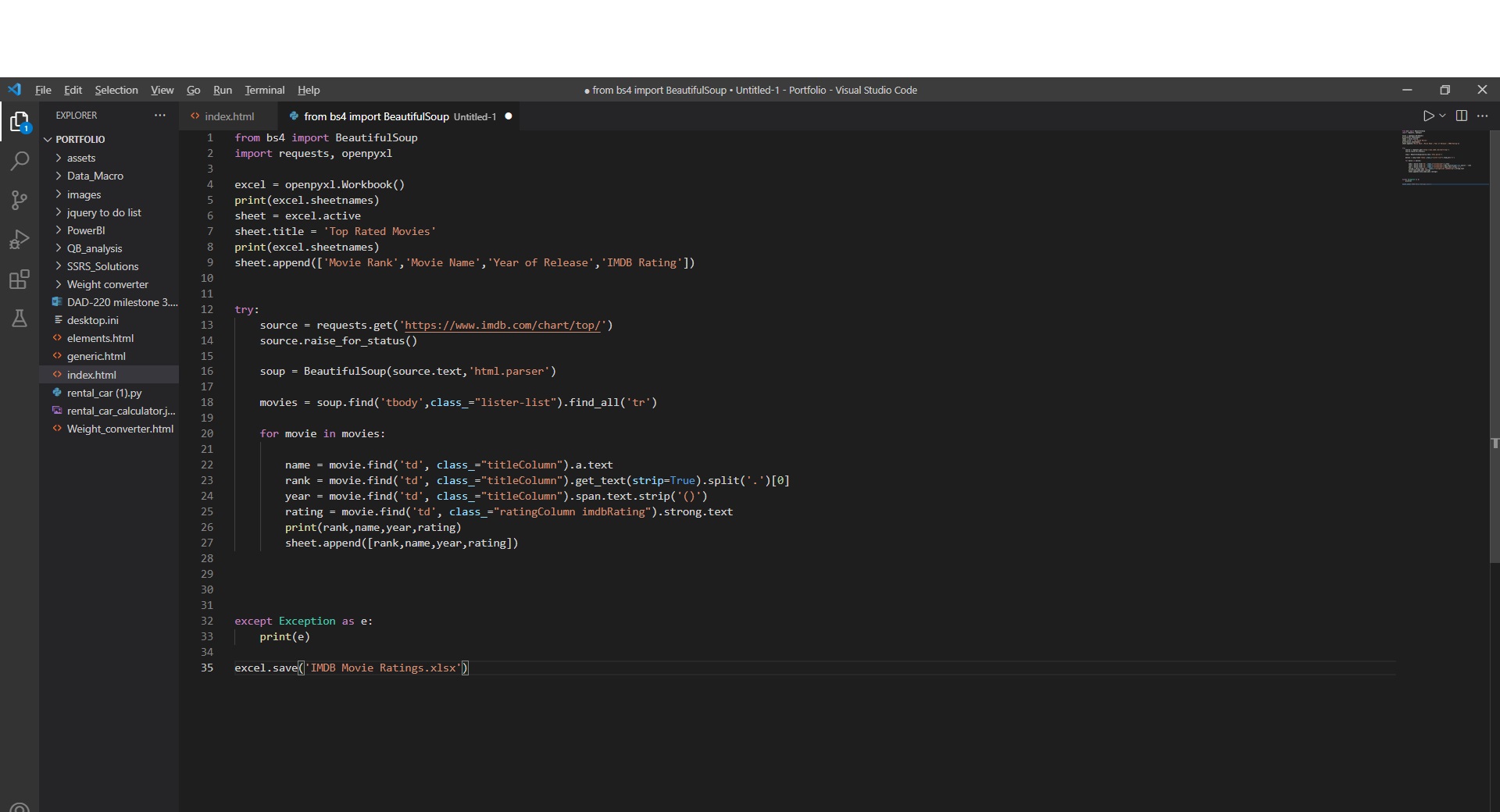The image size is (1500, 812).
Task: Expand the assets folder
Action: [x=109, y=158]
